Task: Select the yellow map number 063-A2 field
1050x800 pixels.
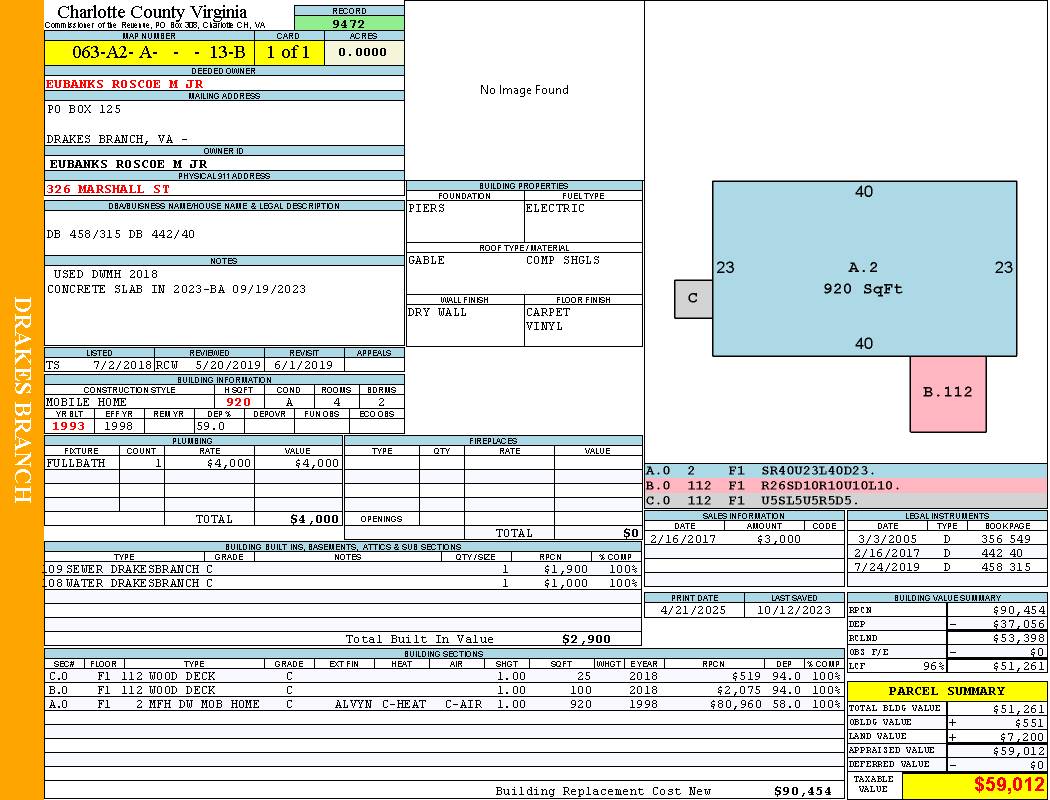Action: click(x=149, y=52)
